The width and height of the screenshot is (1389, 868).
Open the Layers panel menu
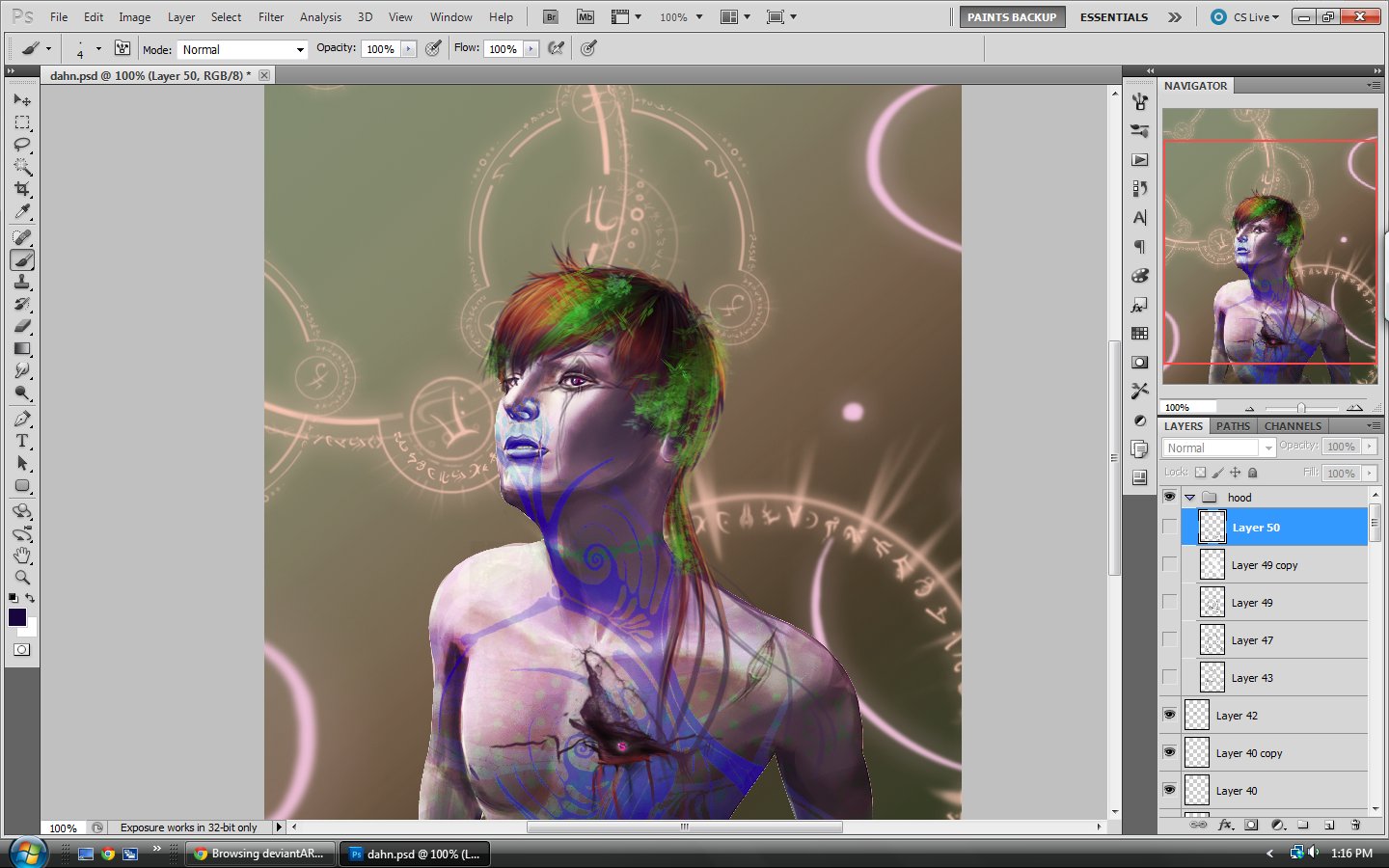[1374, 425]
